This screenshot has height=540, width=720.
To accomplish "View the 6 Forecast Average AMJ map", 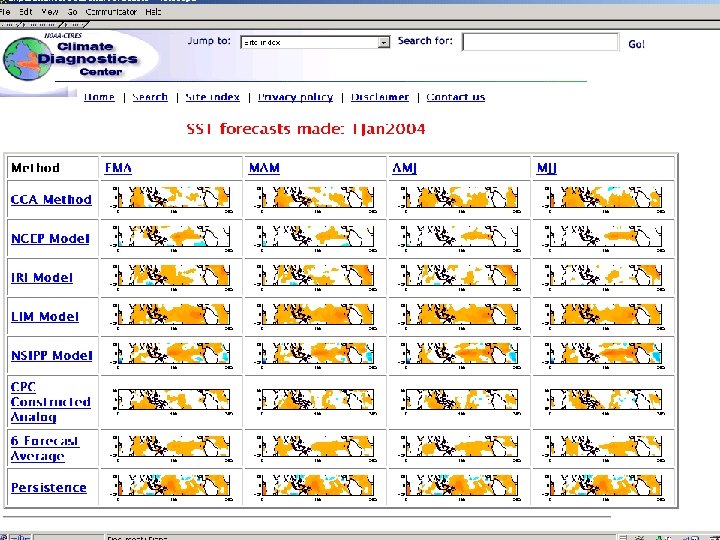I will [459, 448].
